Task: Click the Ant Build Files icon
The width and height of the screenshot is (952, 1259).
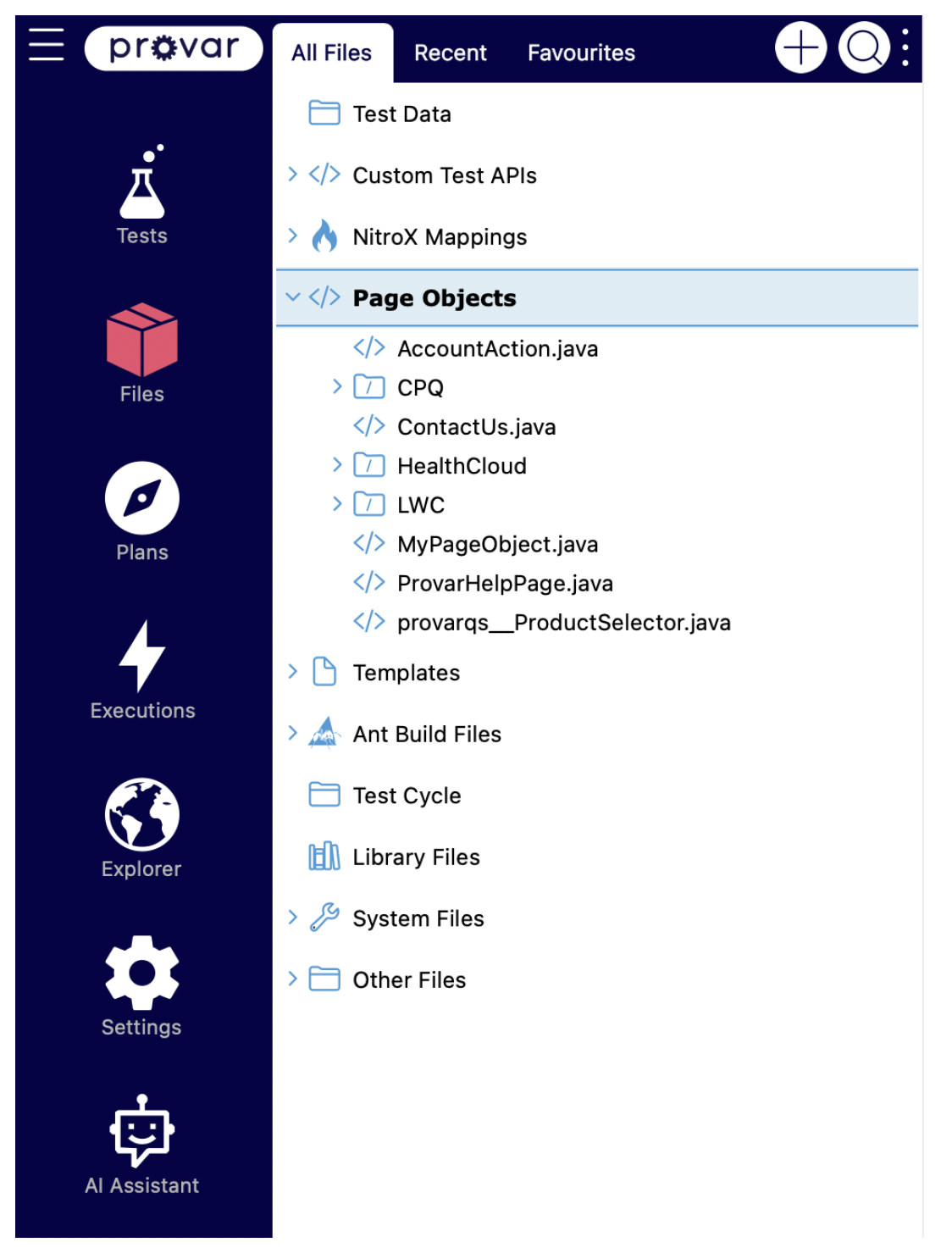Action: click(324, 733)
